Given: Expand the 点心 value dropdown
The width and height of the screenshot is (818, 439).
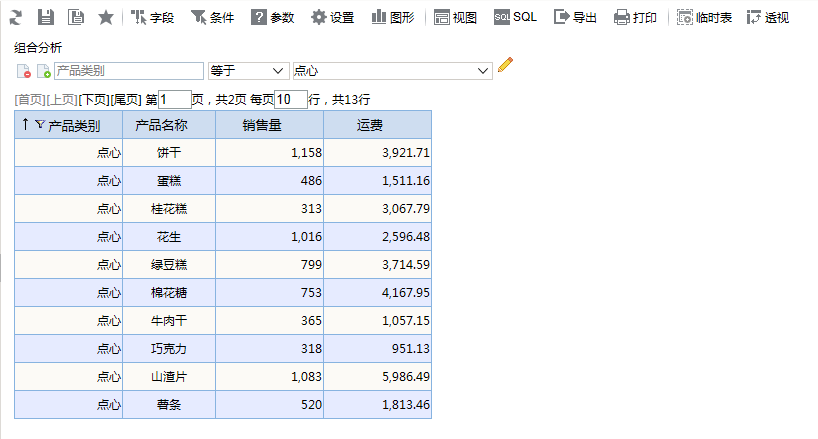Looking at the screenshot, I should coord(392,70).
